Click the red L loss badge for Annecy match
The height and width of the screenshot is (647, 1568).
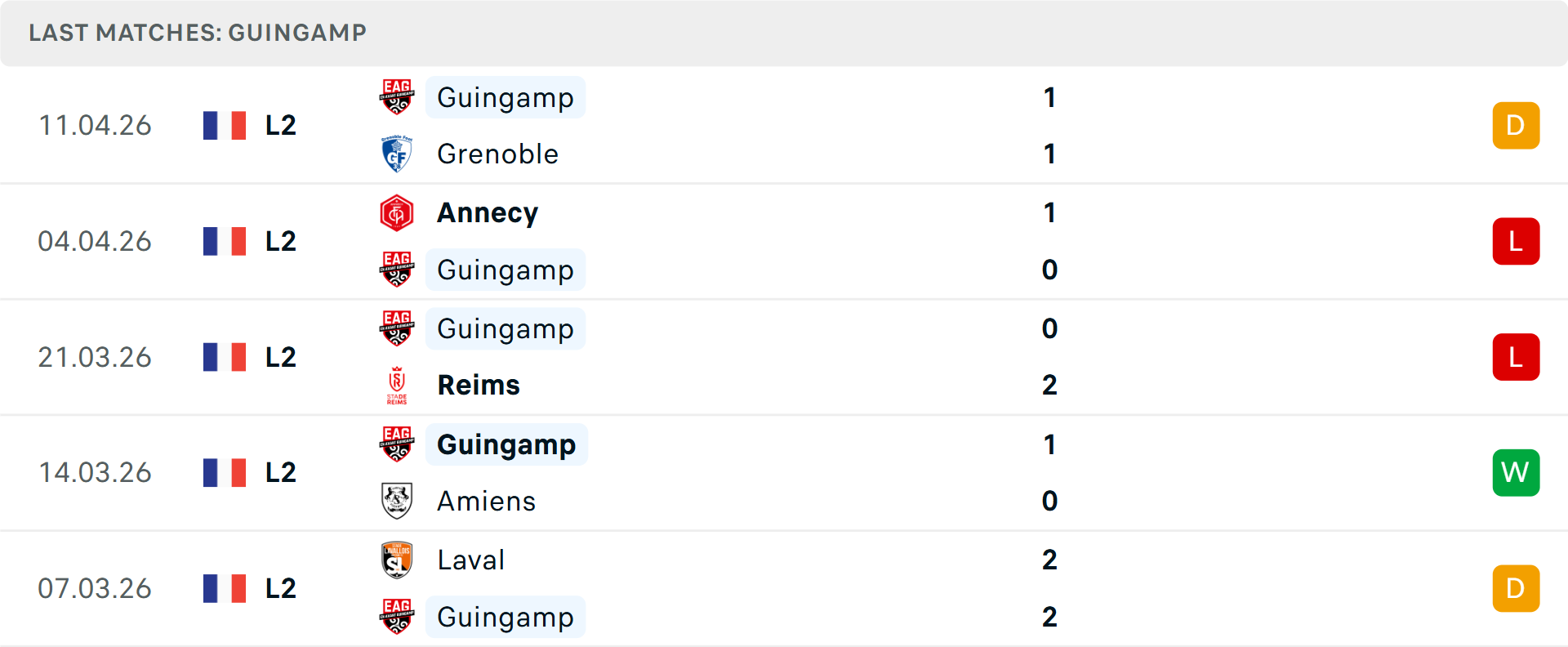(x=1516, y=241)
